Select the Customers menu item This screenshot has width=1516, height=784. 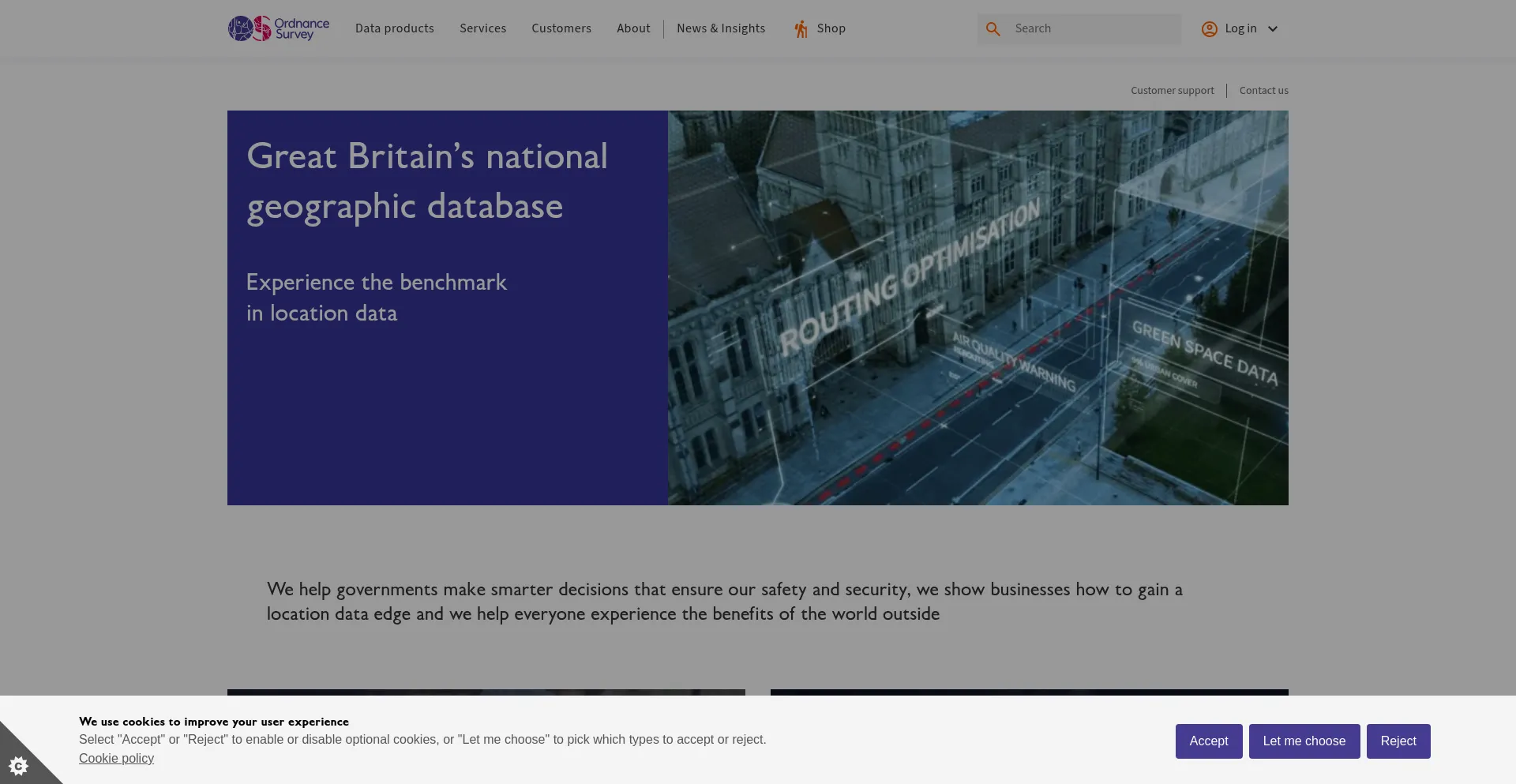click(x=561, y=28)
